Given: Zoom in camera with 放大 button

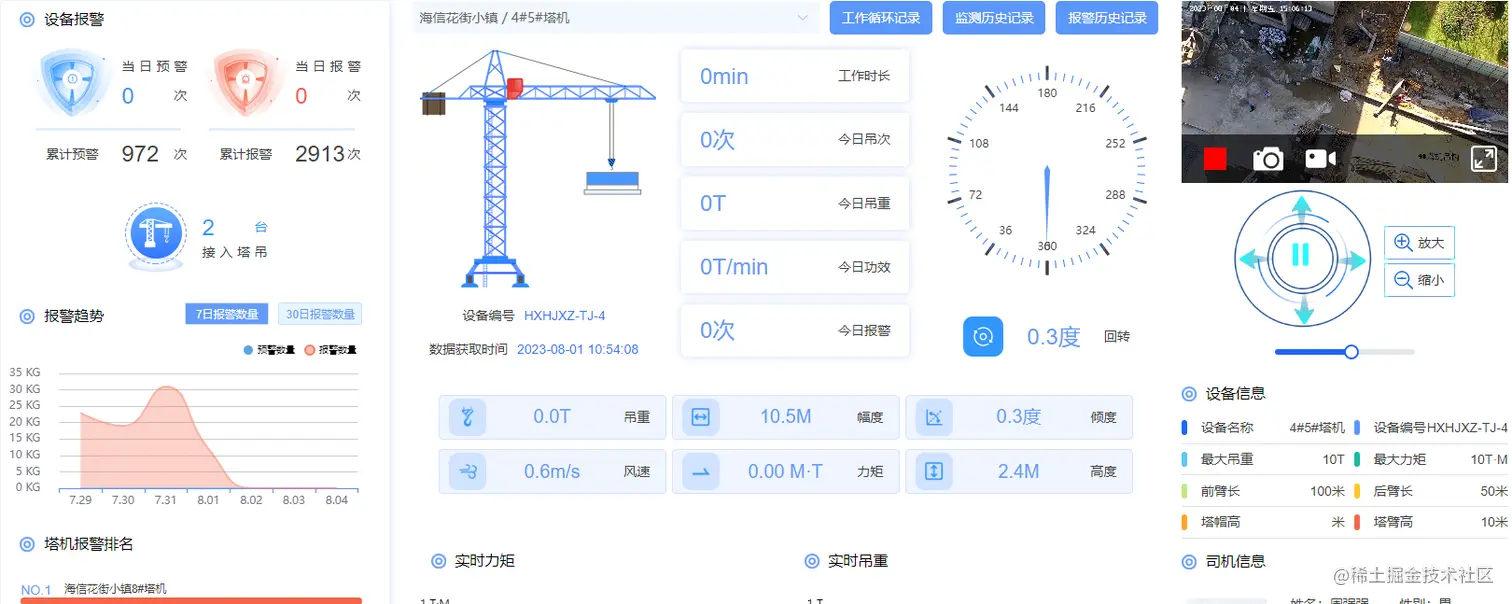Looking at the screenshot, I should click(1419, 243).
